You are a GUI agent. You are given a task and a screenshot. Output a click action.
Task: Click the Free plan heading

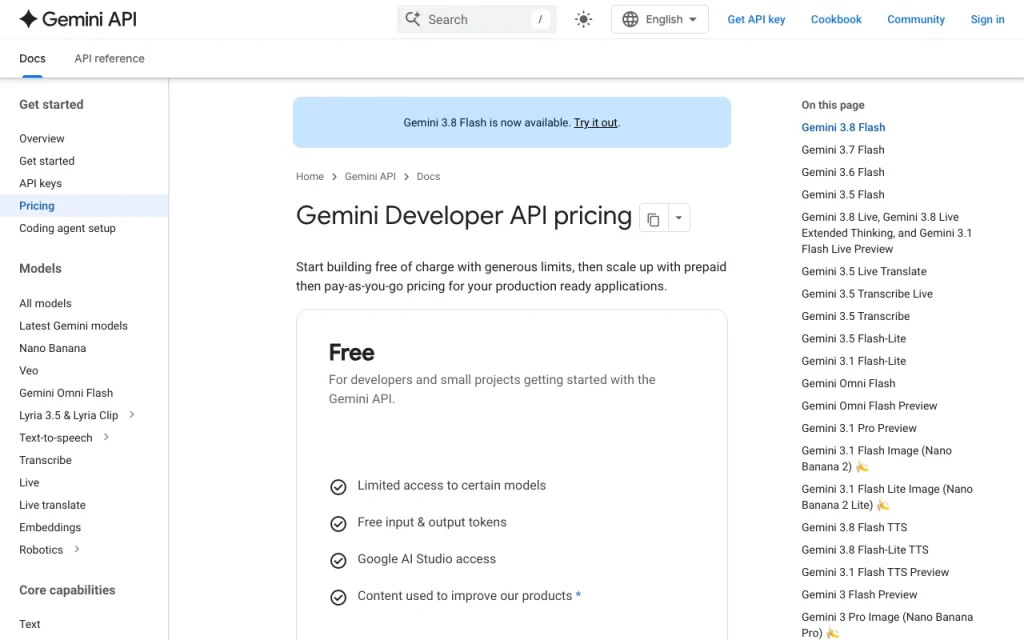[x=351, y=353]
